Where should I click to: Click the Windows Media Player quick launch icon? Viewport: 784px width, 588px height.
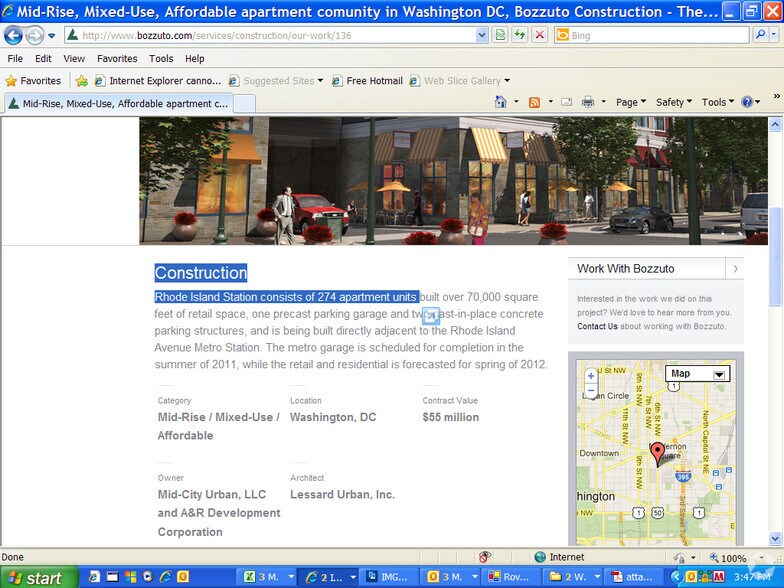(148, 577)
